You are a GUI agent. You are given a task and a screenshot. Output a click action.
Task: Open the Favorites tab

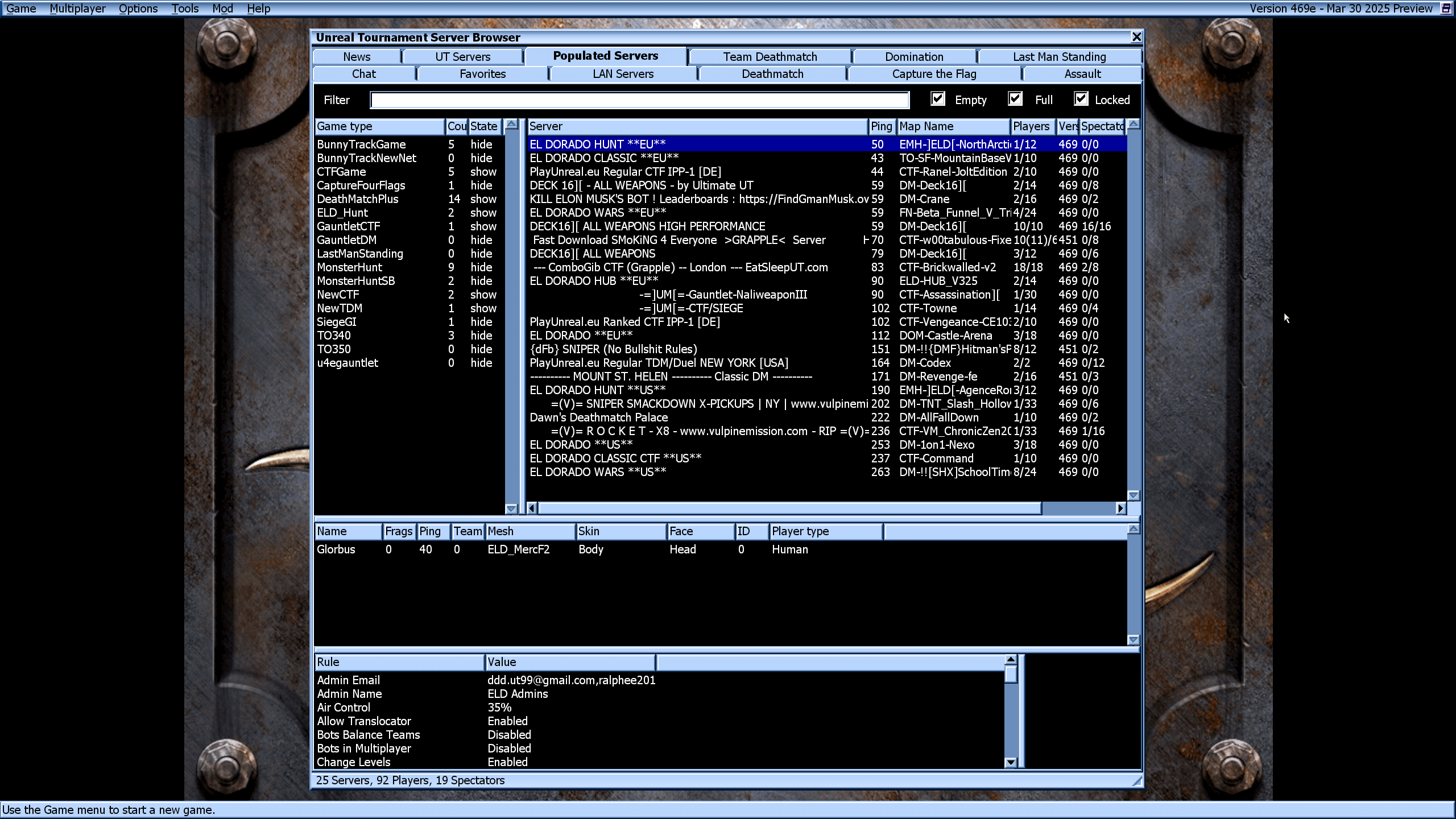[x=482, y=74]
